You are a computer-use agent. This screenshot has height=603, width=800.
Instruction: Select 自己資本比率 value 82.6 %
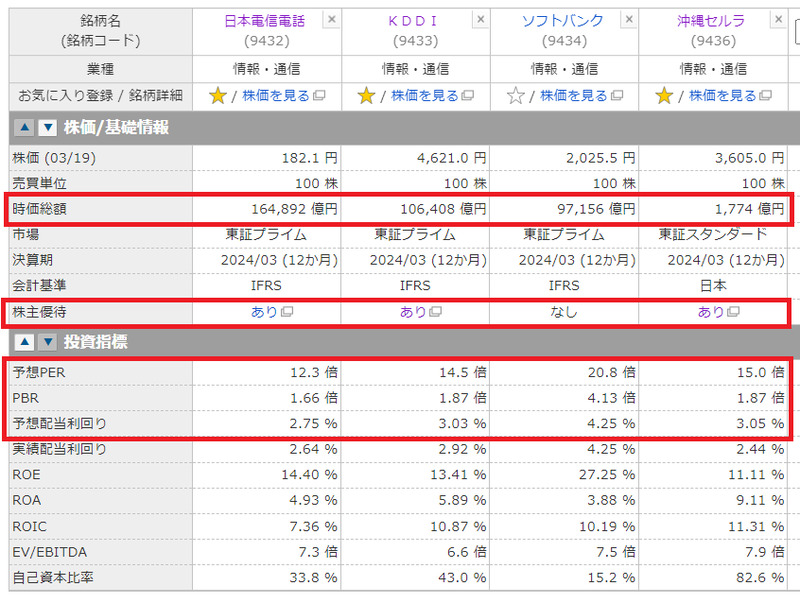point(761,577)
